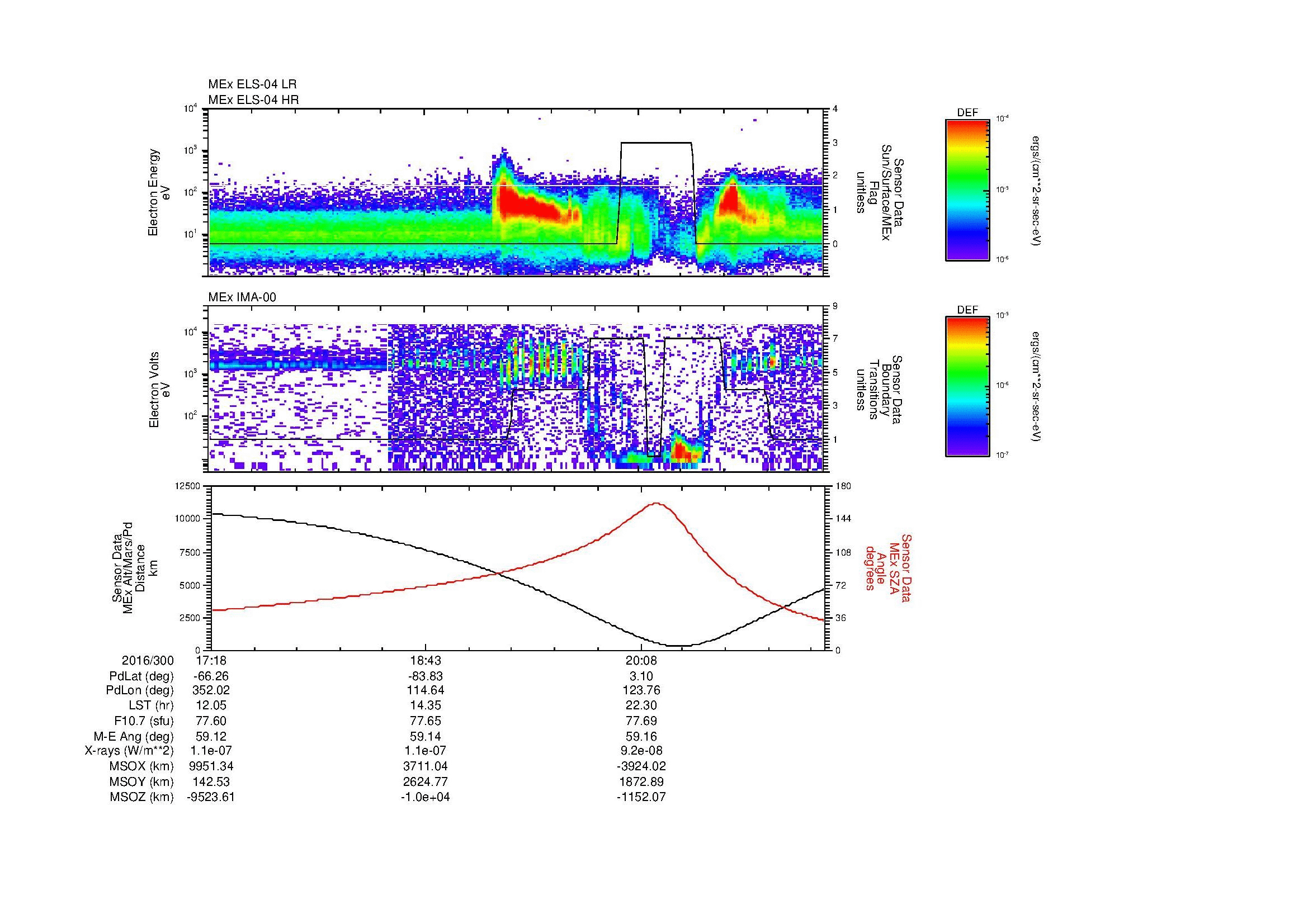Click the M-E Ang value '59.14'

tap(426, 736)
